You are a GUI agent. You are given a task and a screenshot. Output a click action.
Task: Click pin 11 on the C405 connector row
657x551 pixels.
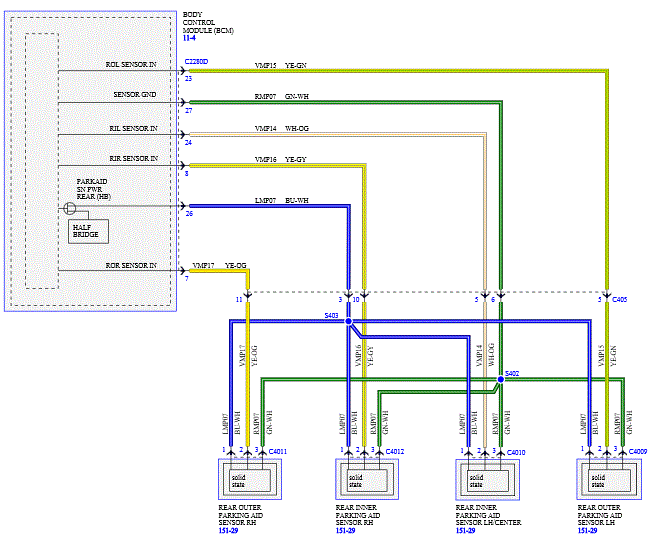click(239, 300)
